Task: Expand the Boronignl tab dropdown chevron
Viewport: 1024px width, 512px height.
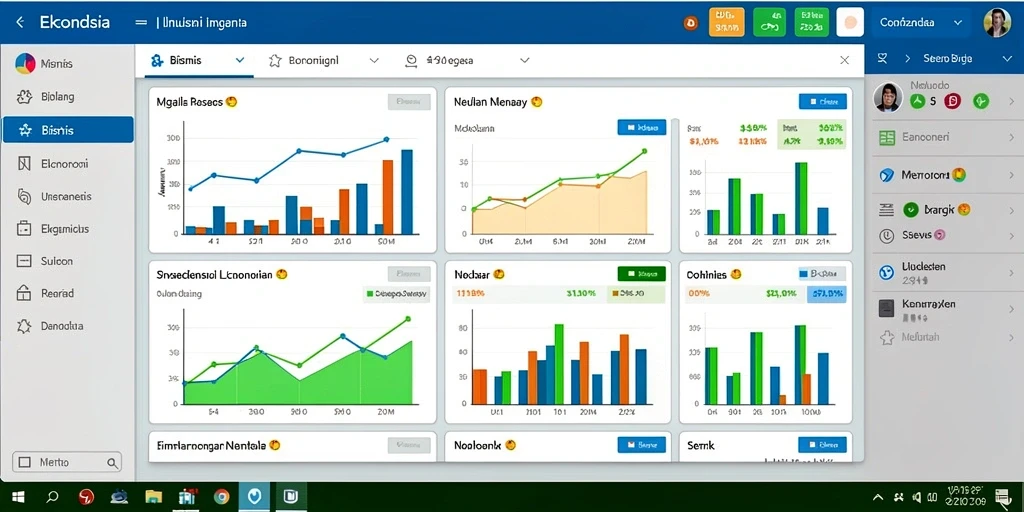Action: tap(374, 60)
